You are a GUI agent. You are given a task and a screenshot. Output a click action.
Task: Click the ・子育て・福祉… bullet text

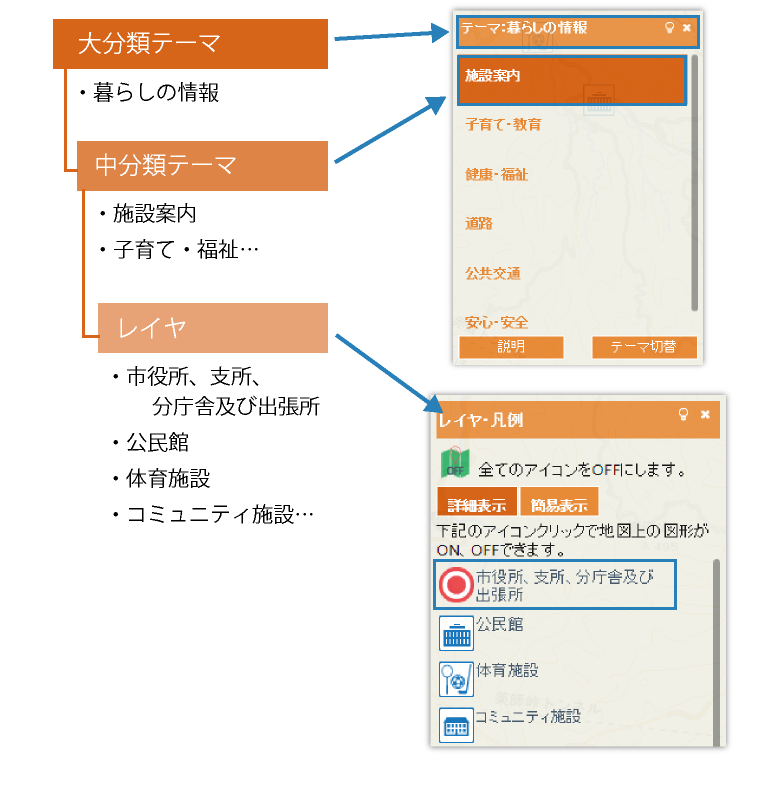pyautogui.click(x=179, y=249)
